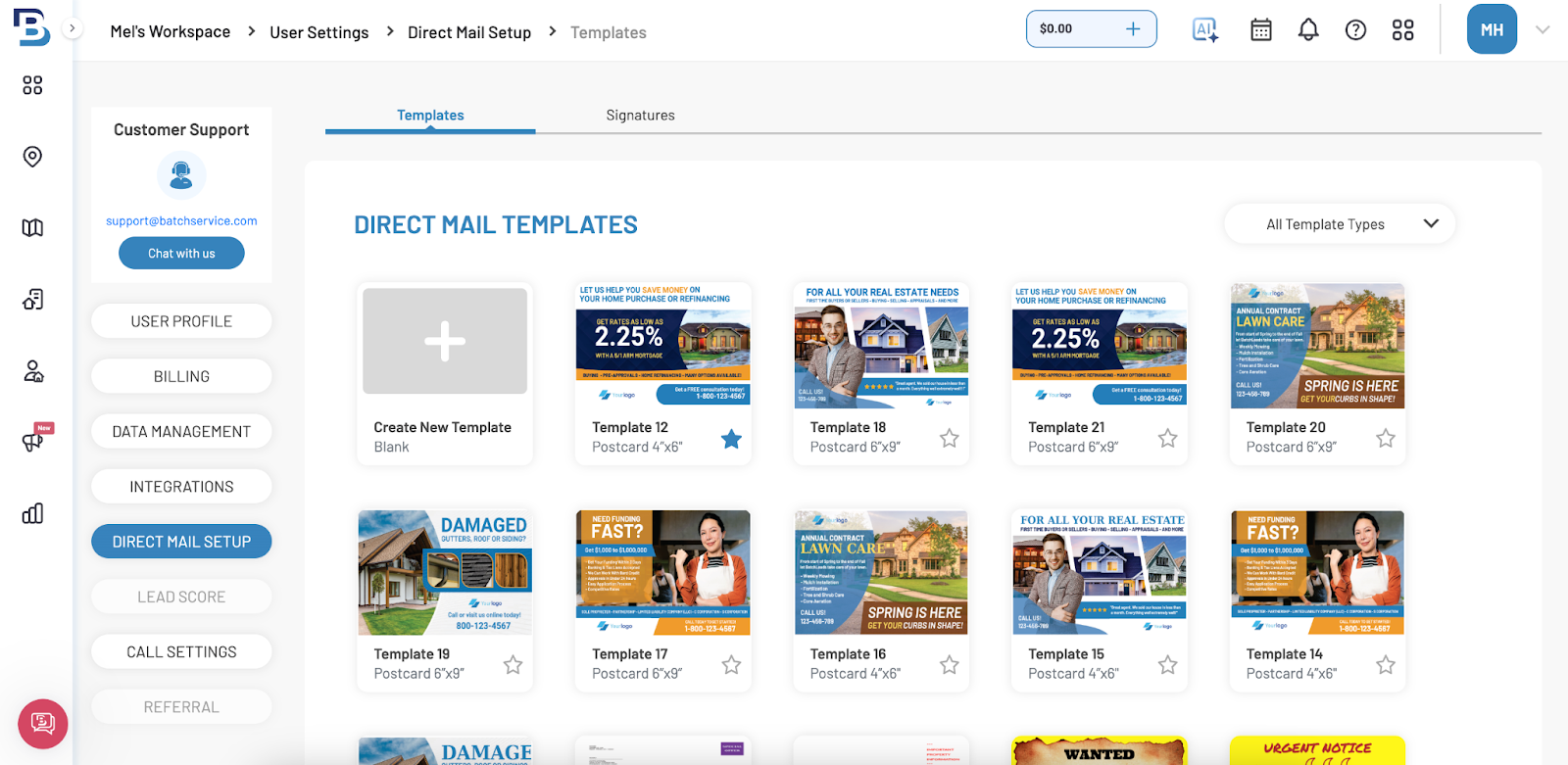Open Template 12 mortgage rates thumbnail
The image size is (1568, 765).
[x=663, y=346]
